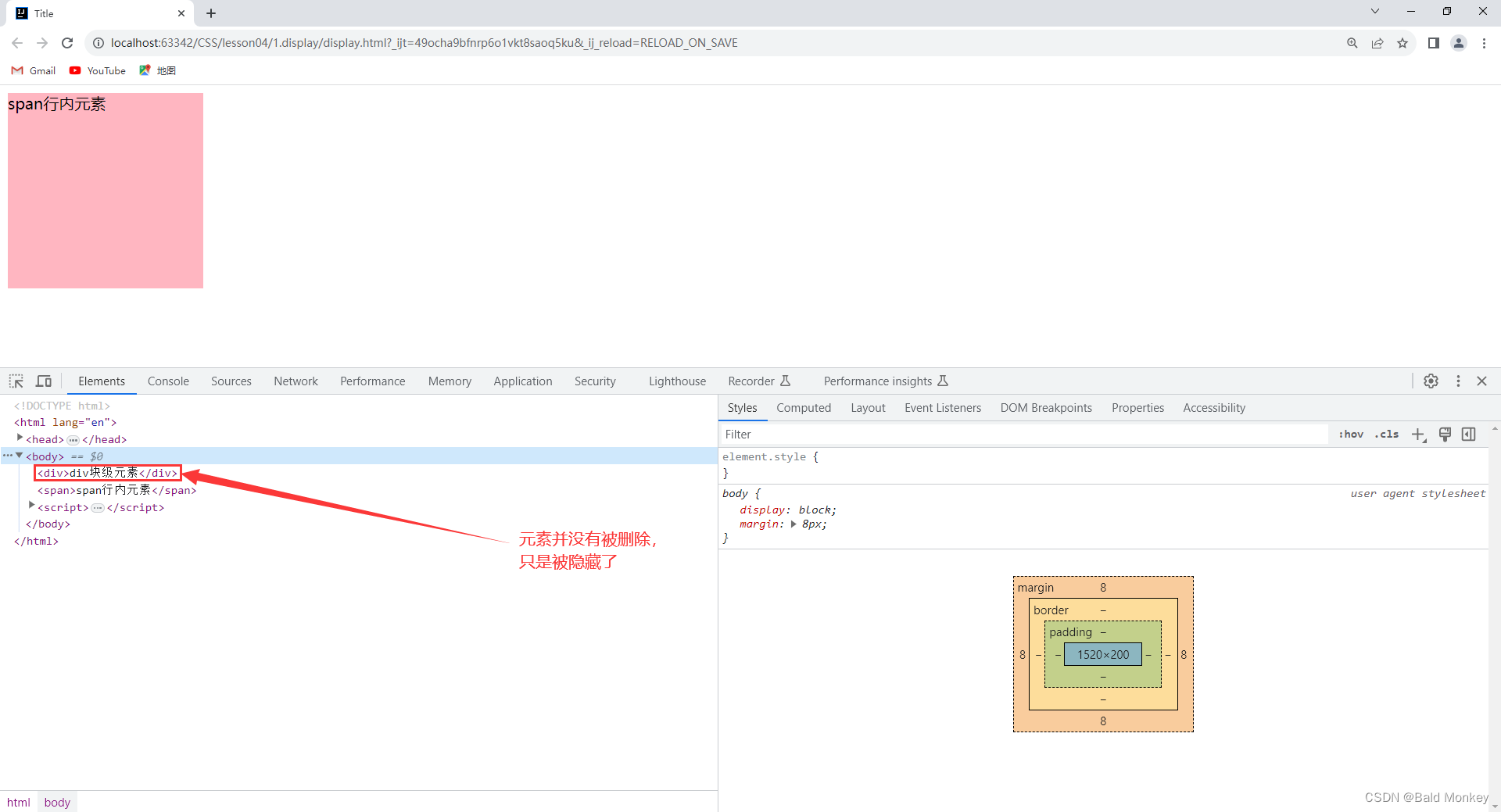
Task: Select the Elements tab
Action: 102,381
